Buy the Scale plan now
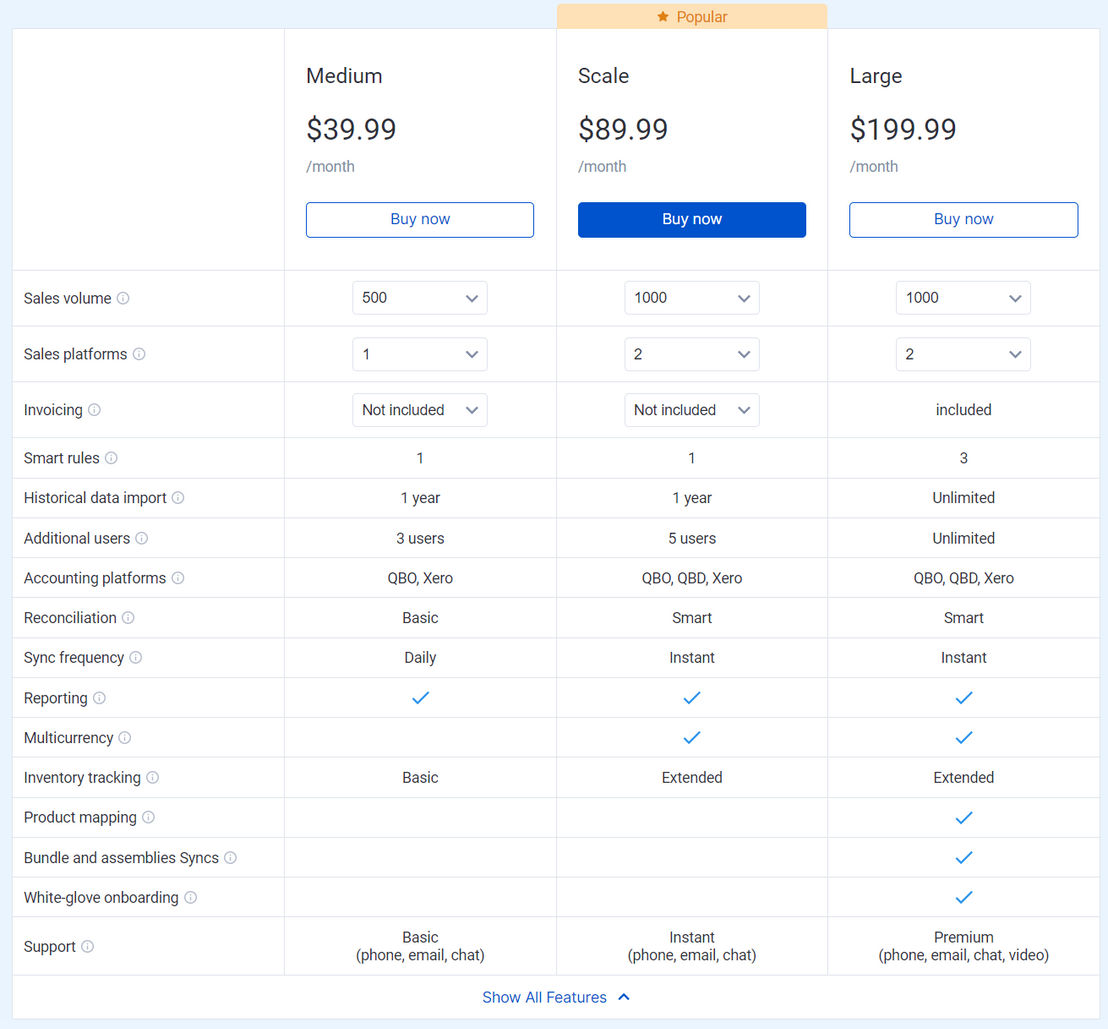 point(692,220)
